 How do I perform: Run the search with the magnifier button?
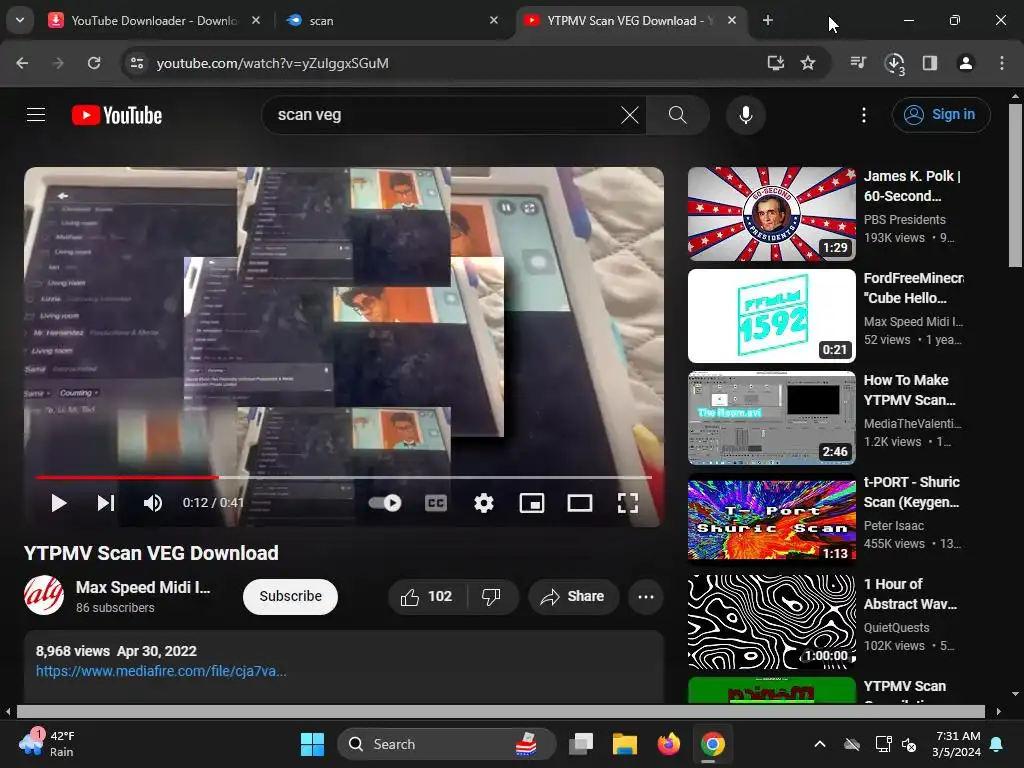677,115
